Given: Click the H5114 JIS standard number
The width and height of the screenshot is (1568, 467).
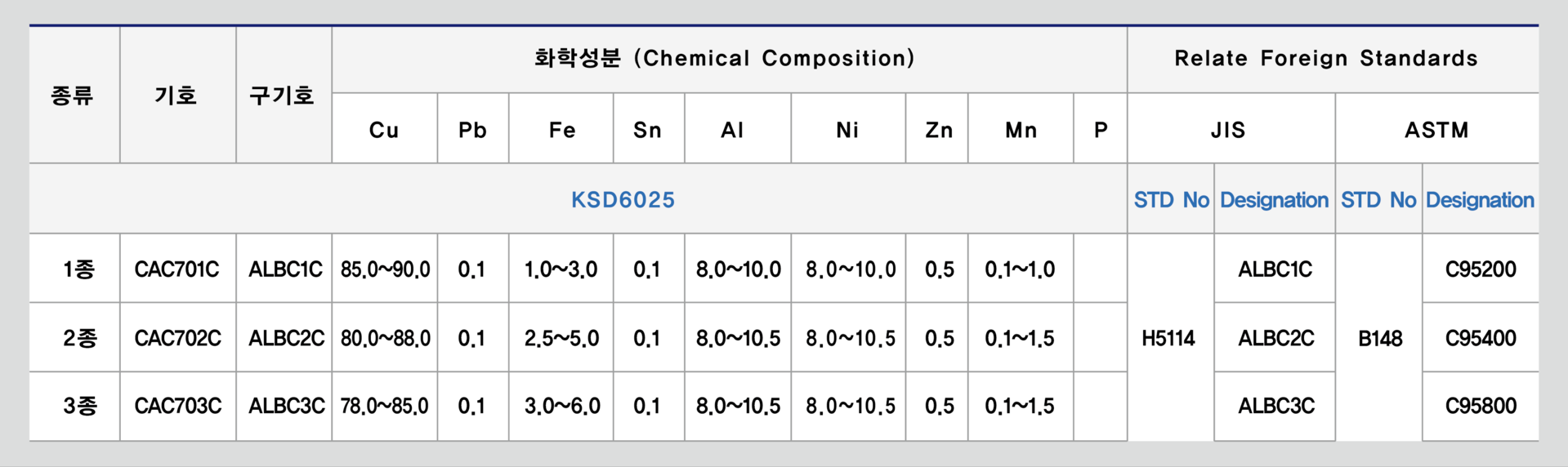Looking at the screenshot, I should [x=1168, y=338].
